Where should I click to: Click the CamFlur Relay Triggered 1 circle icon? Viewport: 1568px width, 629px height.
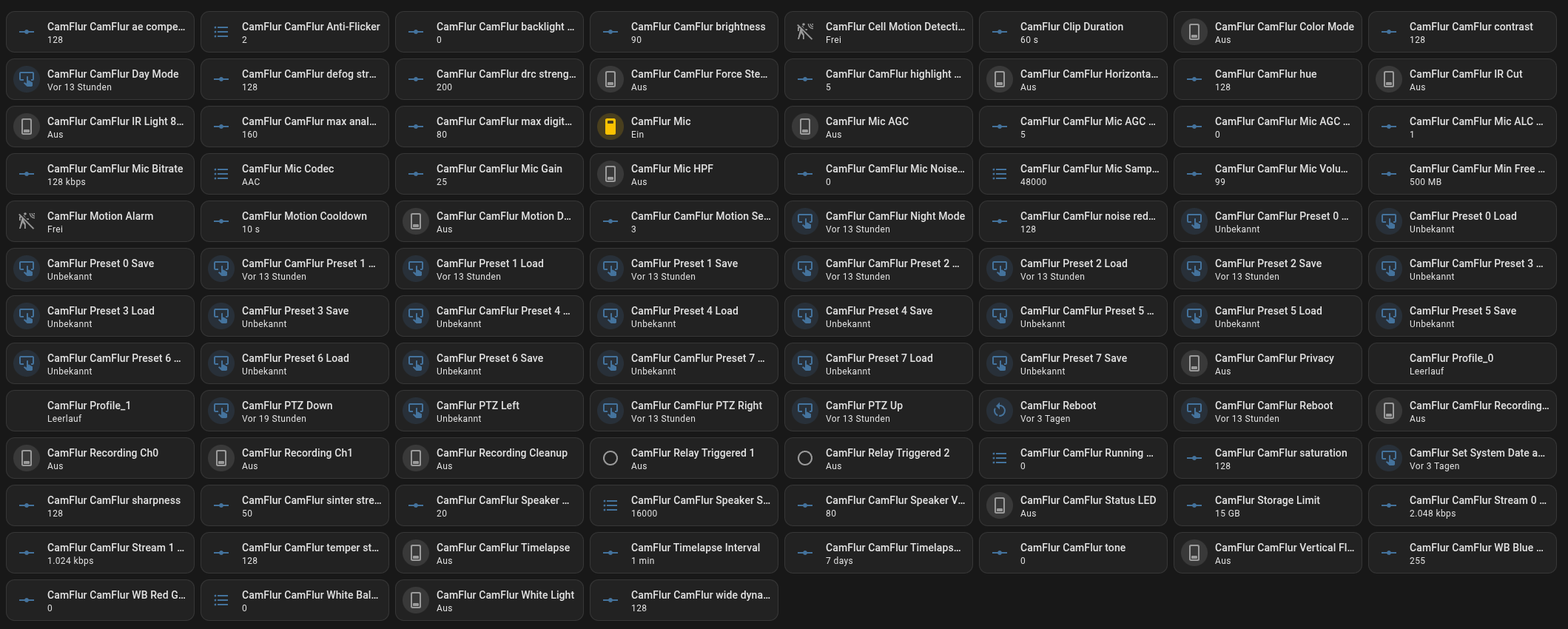coord(610,458)
